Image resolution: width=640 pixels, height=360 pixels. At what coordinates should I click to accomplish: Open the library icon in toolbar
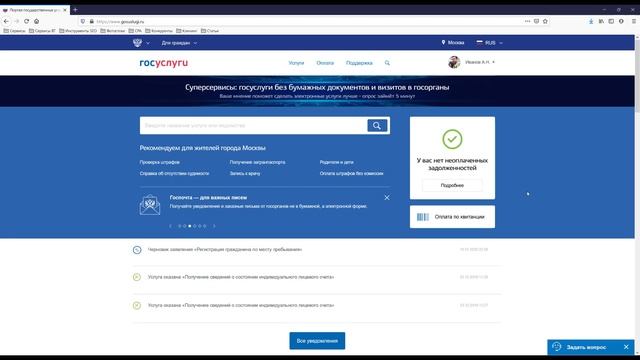tap(601, 21)
